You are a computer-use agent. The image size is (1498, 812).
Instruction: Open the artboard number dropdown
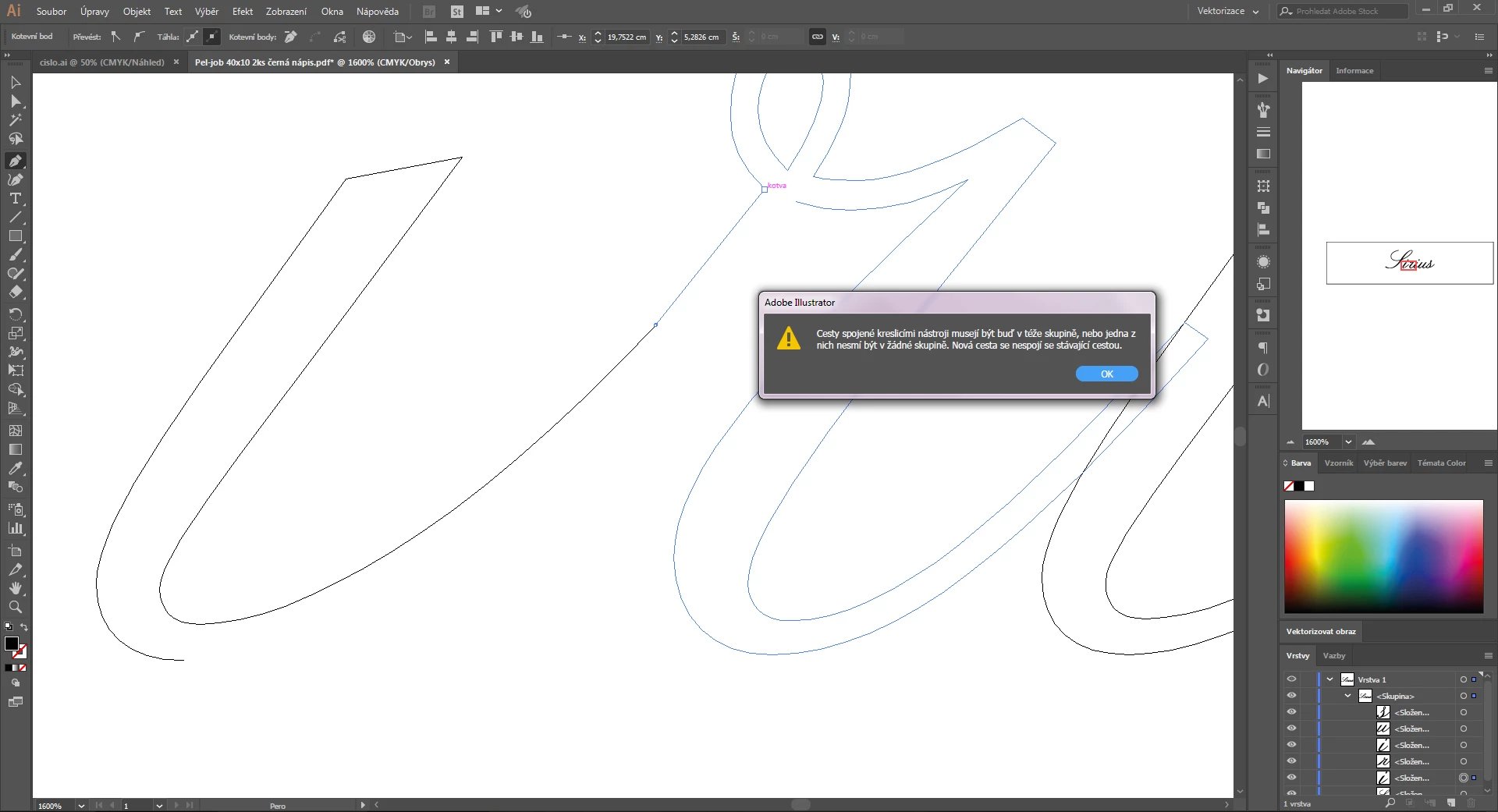[159, 806]
